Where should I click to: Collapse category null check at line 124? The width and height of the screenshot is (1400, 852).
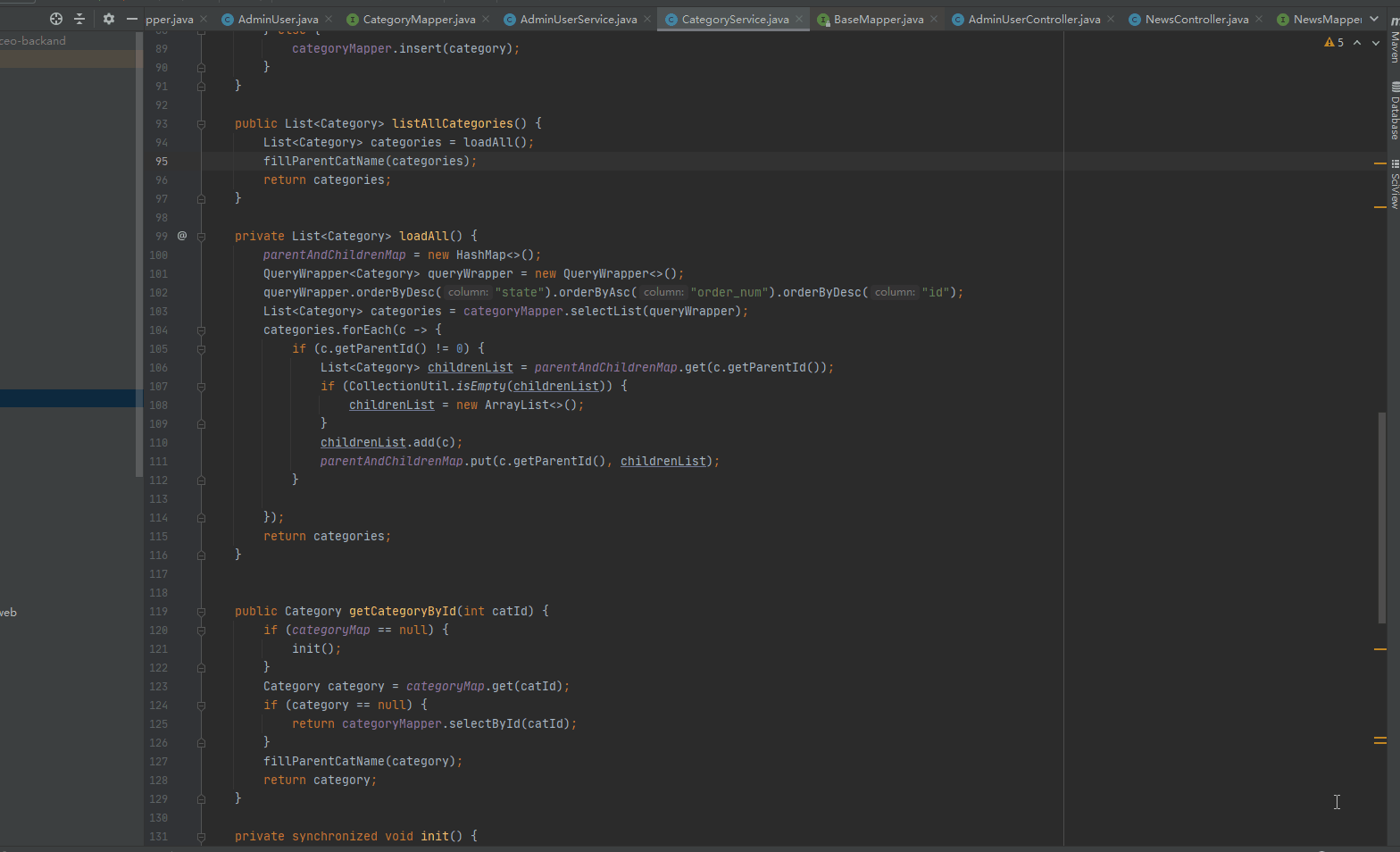[x=201, y=706]
